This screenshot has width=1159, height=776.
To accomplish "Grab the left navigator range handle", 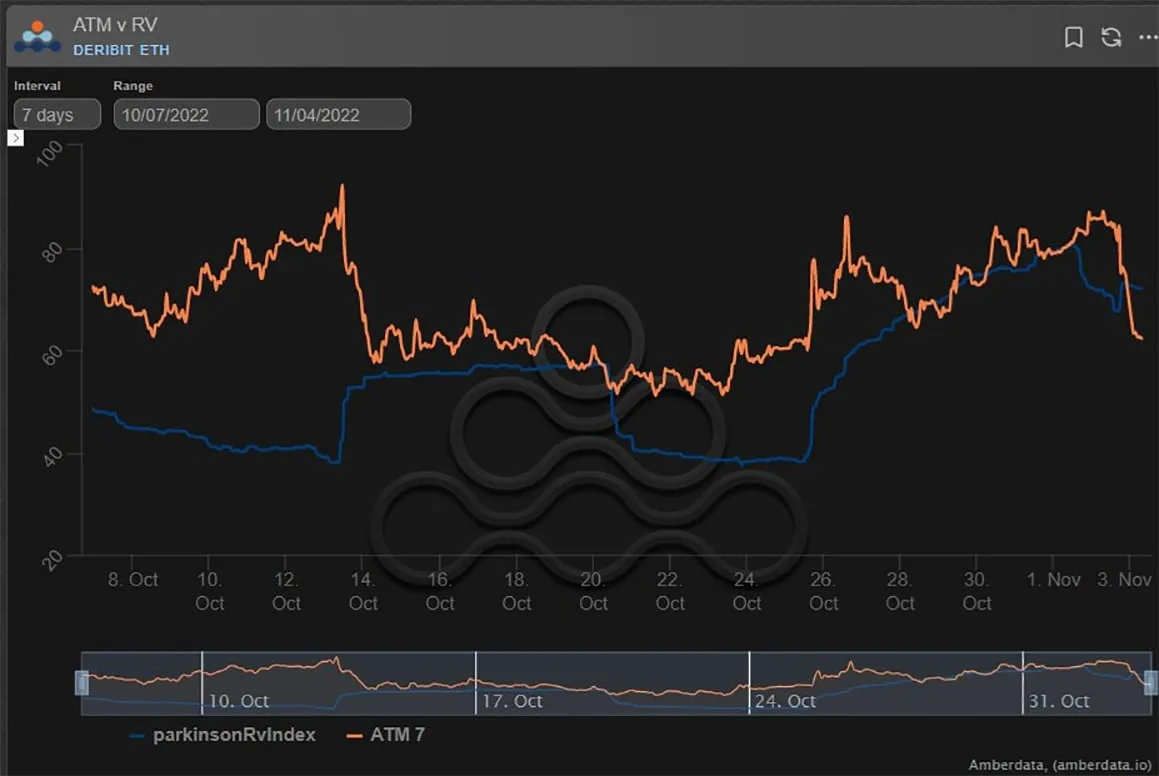I will [x=82, y=683].
